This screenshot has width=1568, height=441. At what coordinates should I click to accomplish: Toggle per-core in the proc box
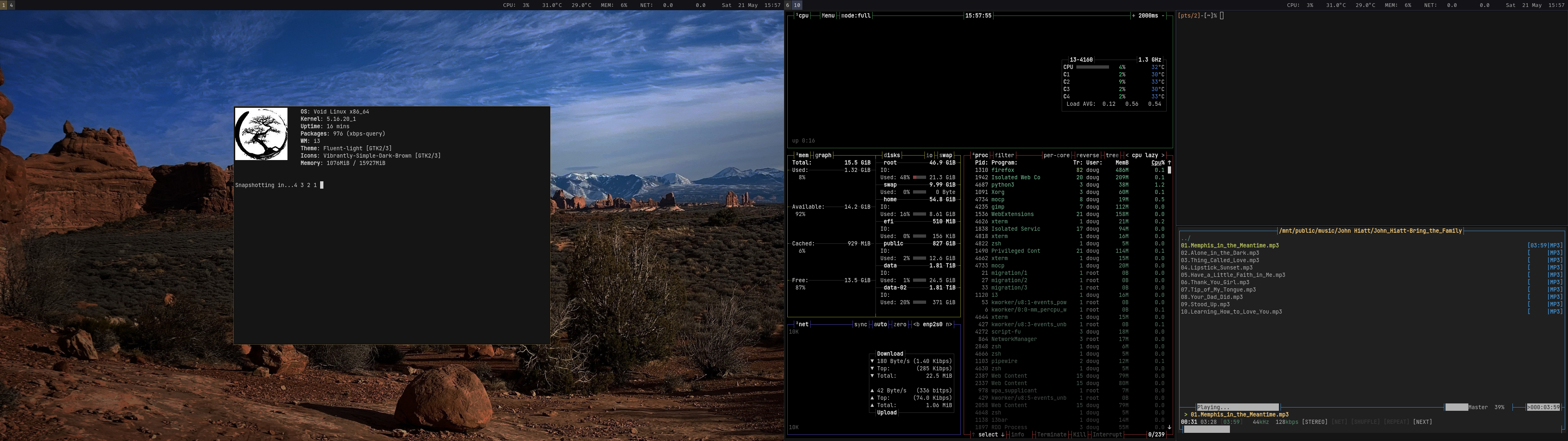[1056, 155]
